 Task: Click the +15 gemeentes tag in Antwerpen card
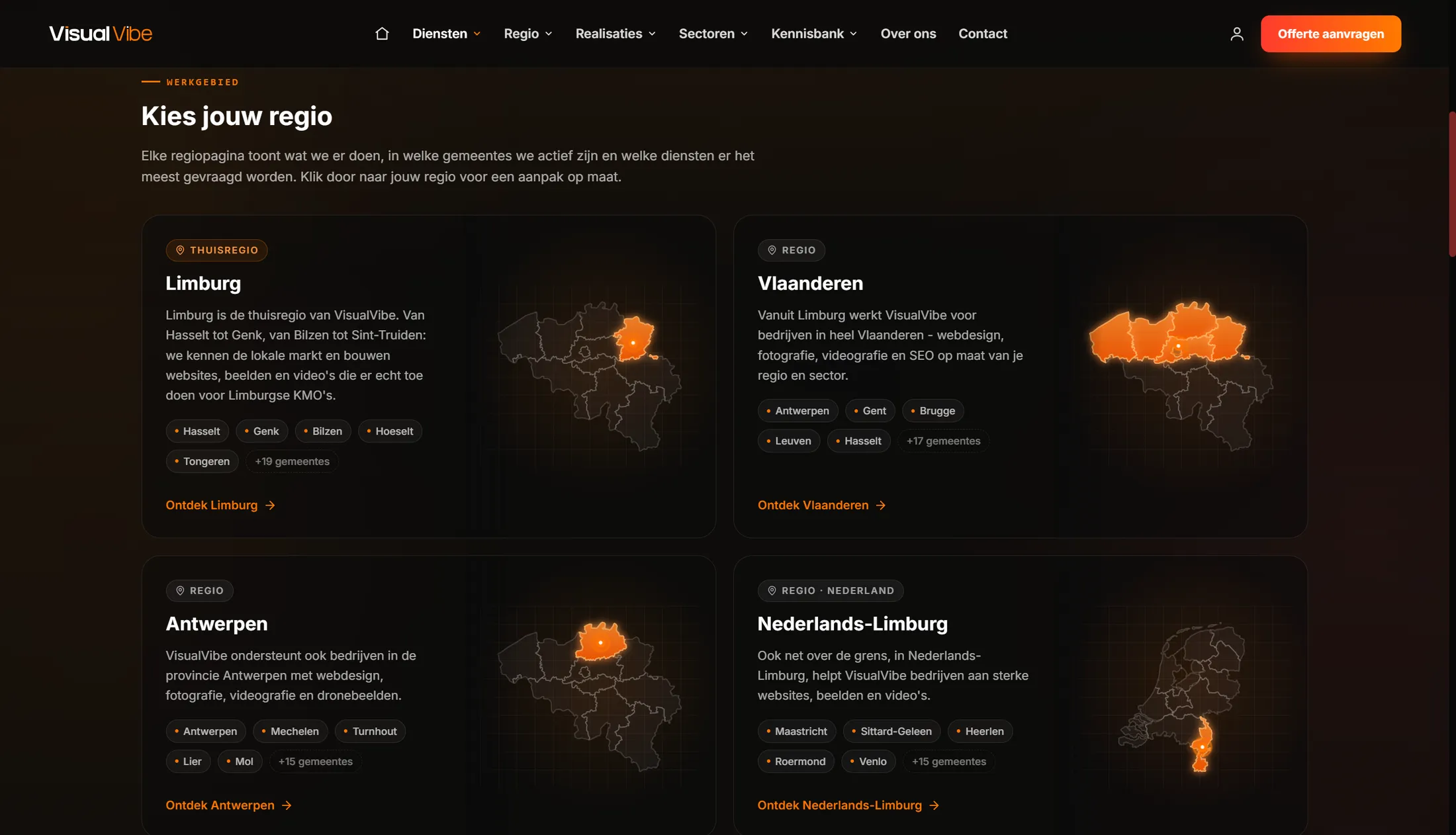pos(315,762)
